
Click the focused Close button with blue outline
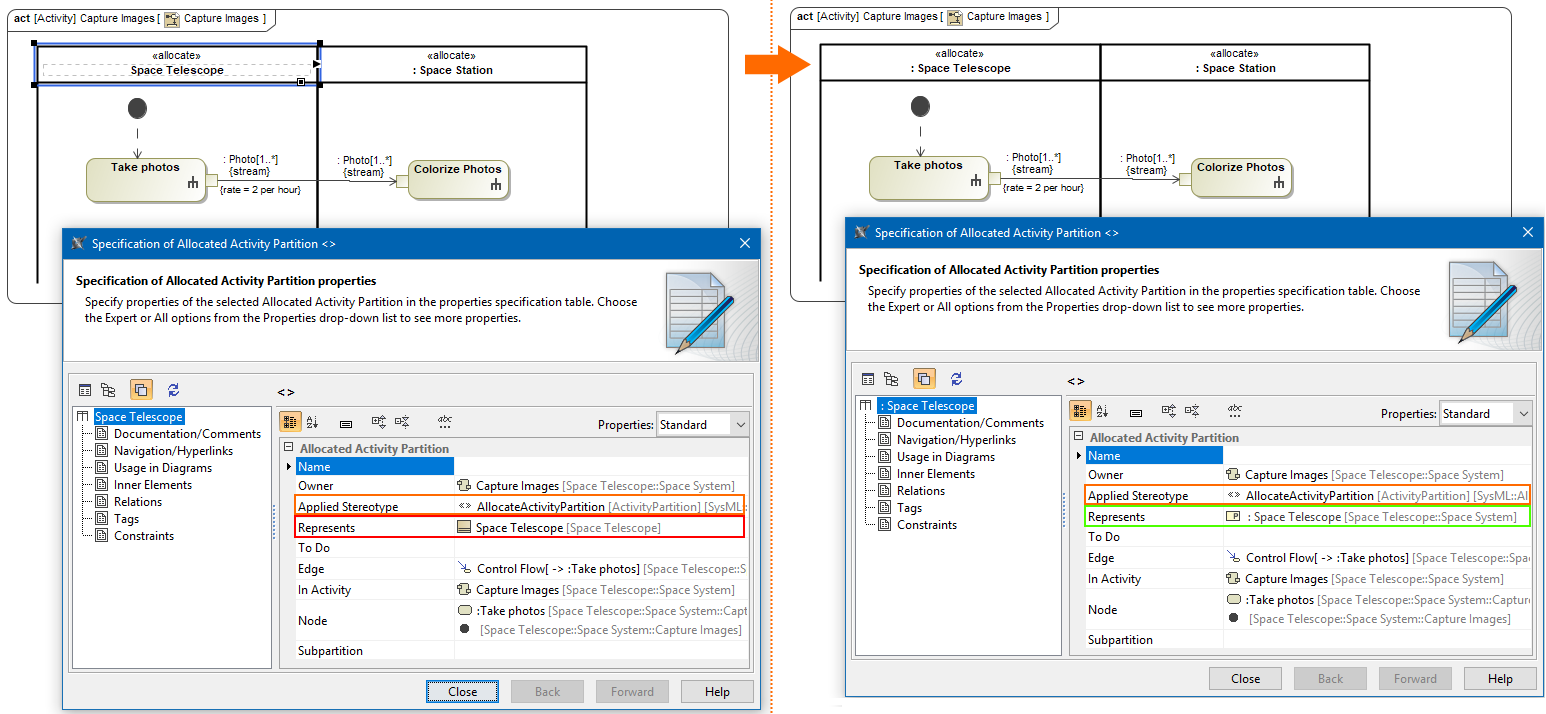tap(463, 691)
